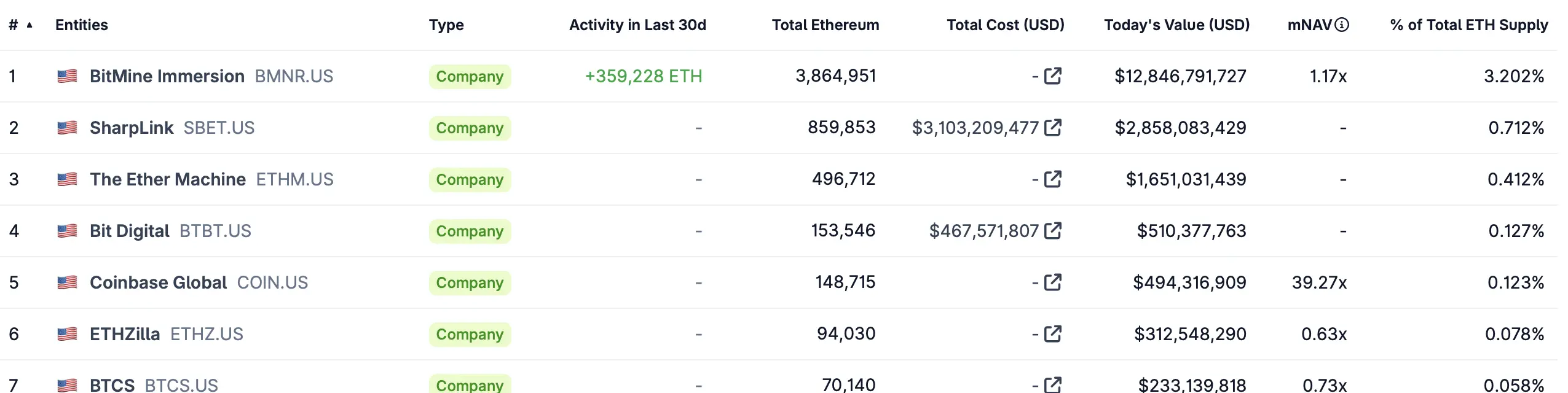Screen dimensions: 1568x393
Task: Open BitMine Immersion's external cost link
Action: point(1052,76)
